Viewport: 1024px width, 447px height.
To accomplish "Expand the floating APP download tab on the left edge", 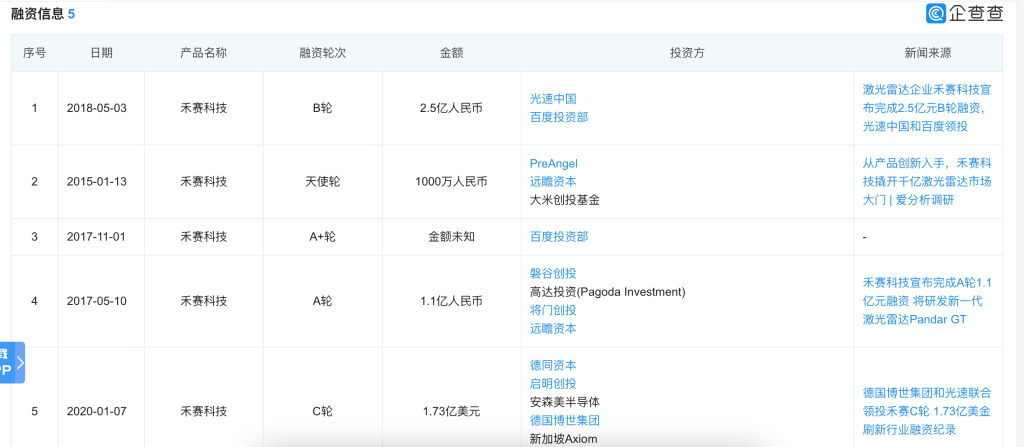I will [x=12, y=363].
